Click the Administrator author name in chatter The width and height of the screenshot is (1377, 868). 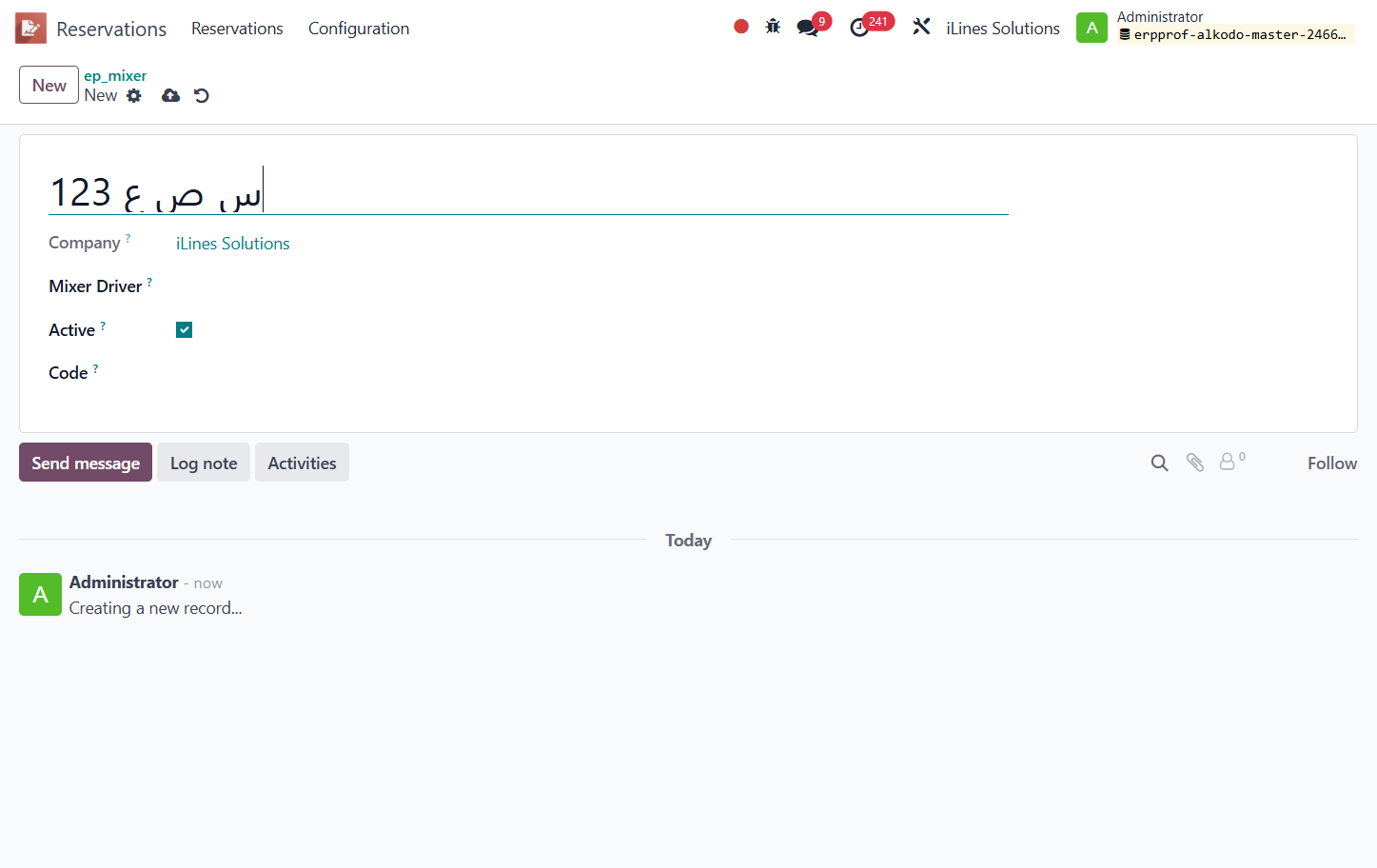(124, 582)
